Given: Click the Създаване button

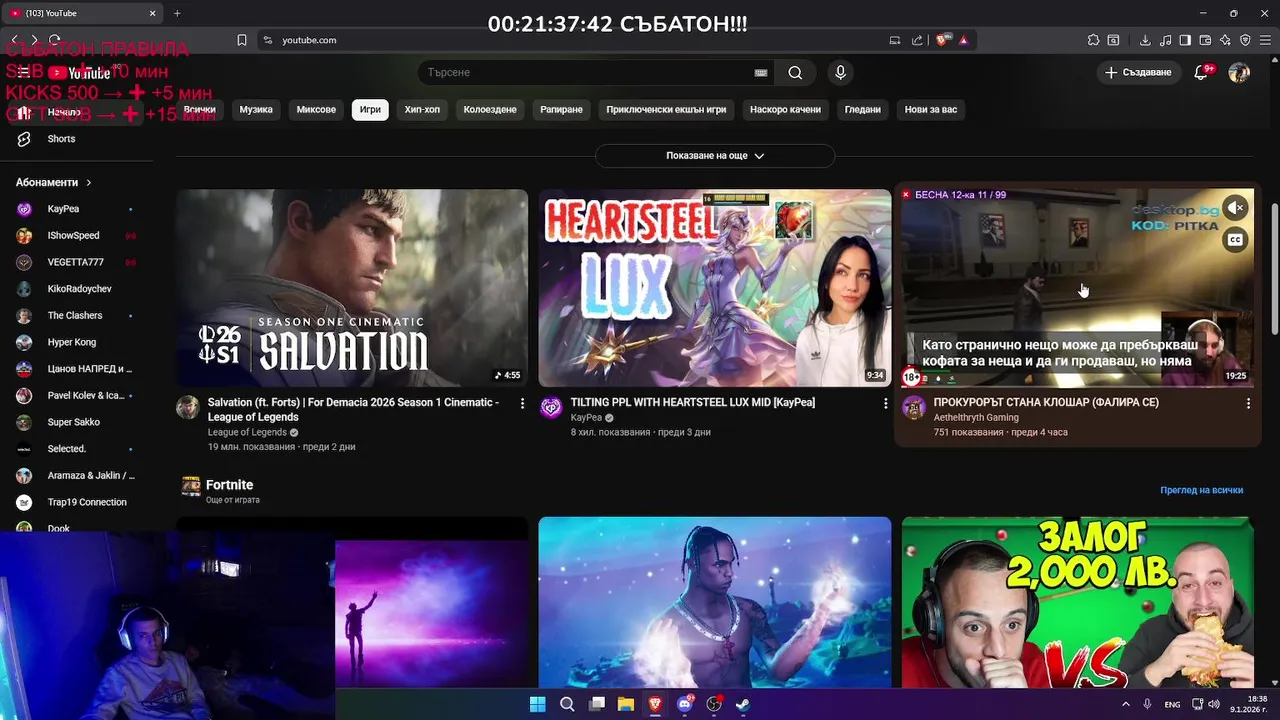Looking at the screenshot, I should tap(1138, 72).
